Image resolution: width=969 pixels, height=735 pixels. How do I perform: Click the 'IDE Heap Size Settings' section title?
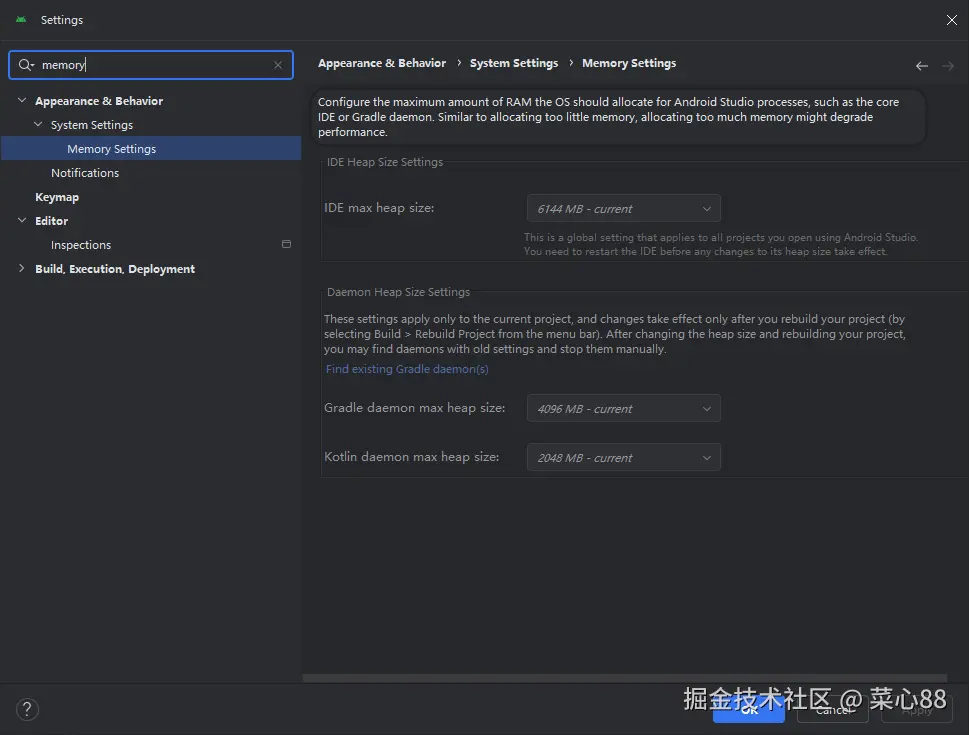384,162
